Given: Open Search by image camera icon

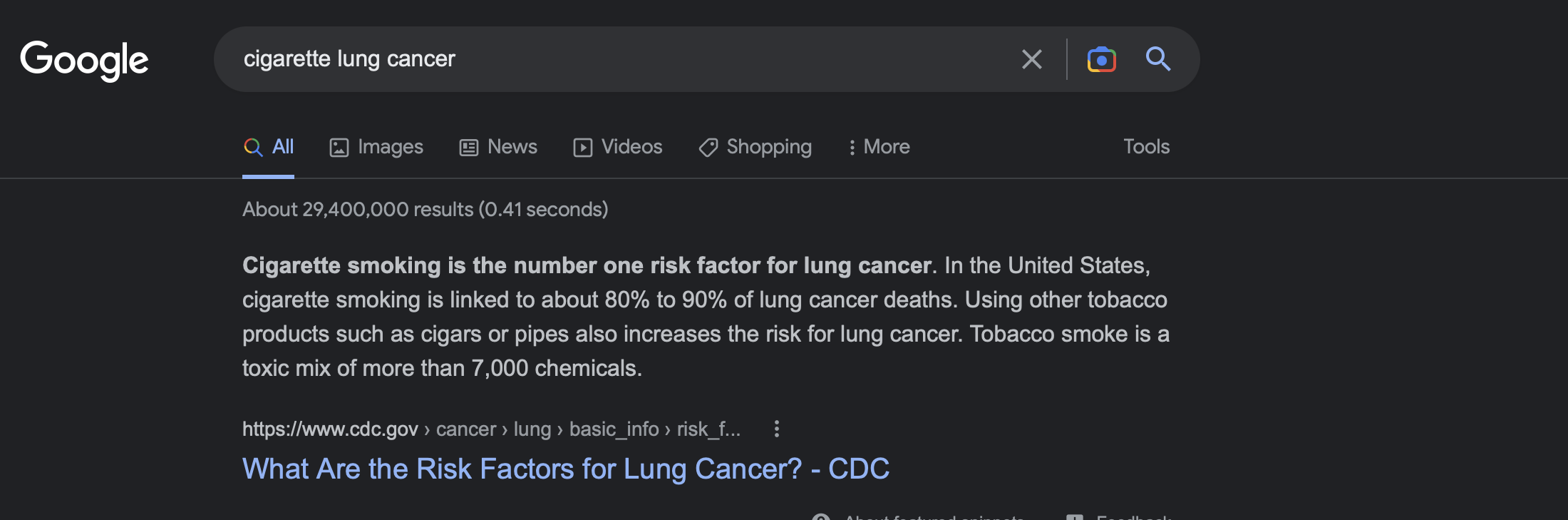Looking at the screenshot, I should click(x=1101, y=59).
